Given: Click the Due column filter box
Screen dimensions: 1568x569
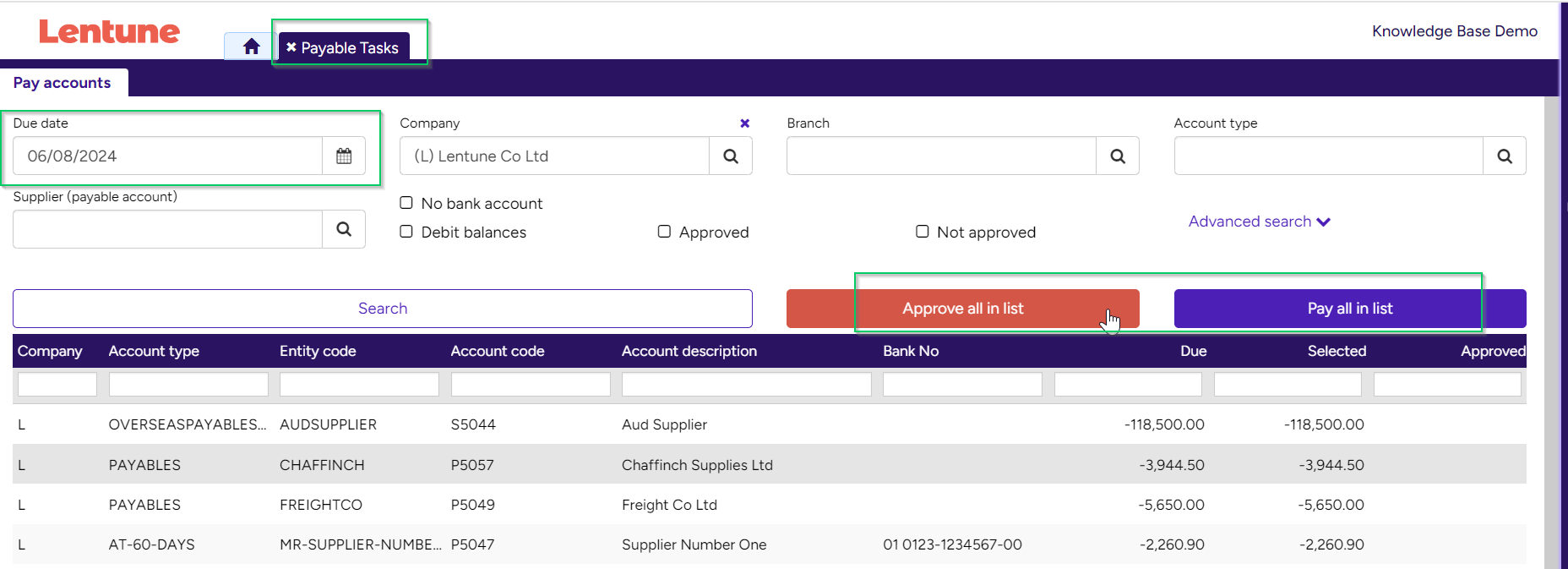Looking at the screenshot, I should click(1128, 385).
